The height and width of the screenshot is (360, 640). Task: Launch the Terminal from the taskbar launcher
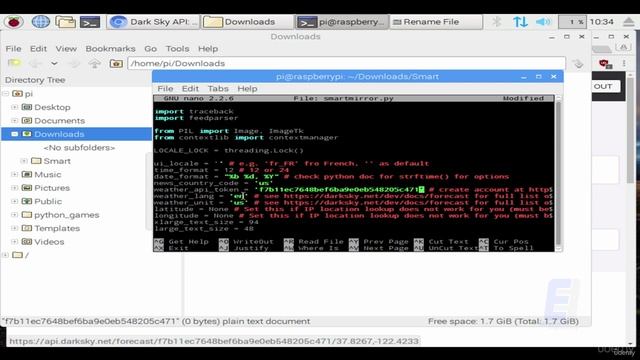[x=90, y=22]
